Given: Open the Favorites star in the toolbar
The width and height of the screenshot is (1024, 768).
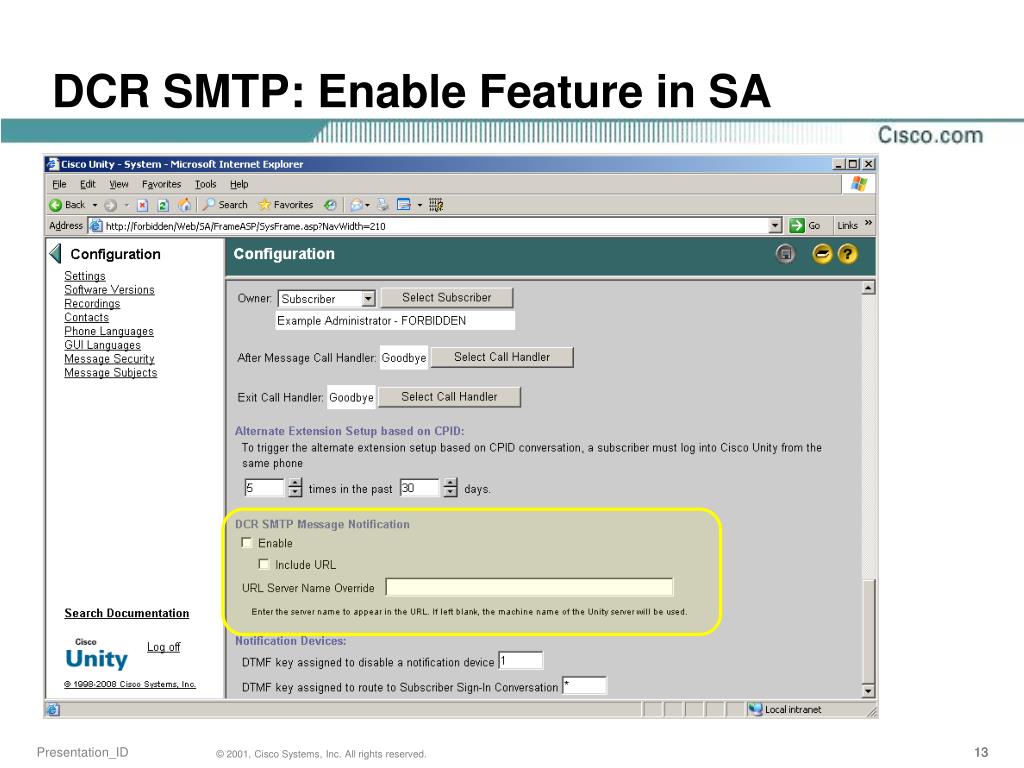Looking at the screenshot, I should pos(286,205).
